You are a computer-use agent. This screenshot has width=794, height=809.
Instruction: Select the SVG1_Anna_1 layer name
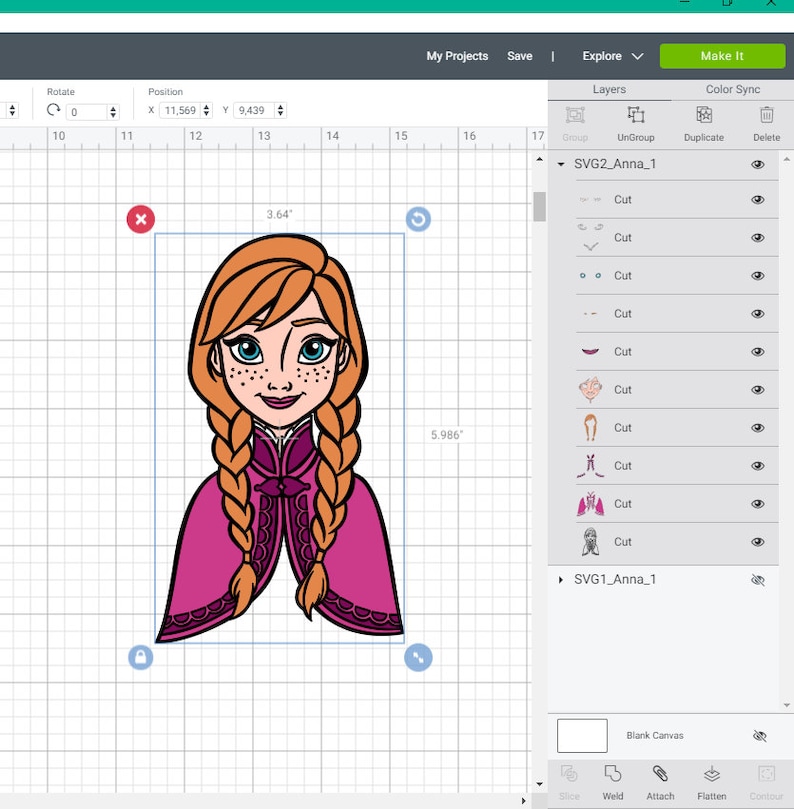pos(615,579)
